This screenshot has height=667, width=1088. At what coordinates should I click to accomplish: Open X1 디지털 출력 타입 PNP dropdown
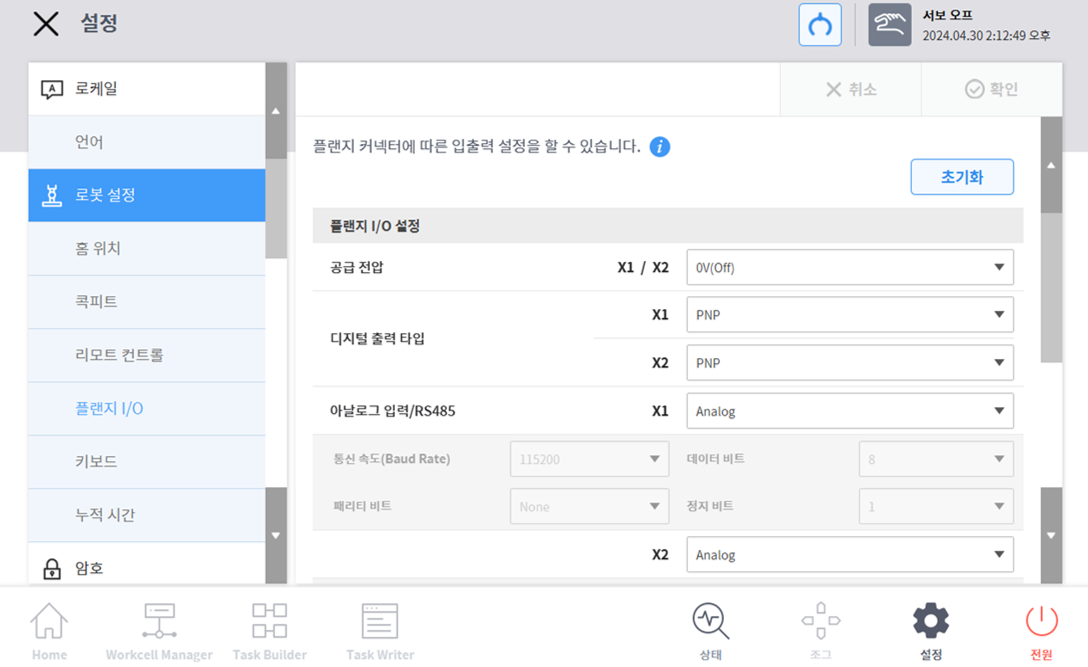tap(849, 315)
